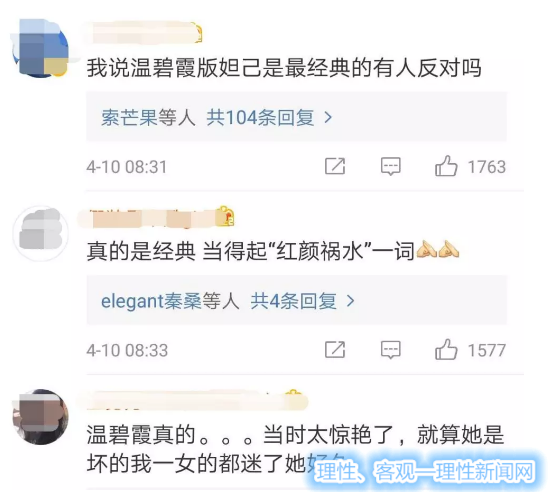Open elegant秦桑 user profile link
The image size is (554, 497).
[x=151, y=301]
